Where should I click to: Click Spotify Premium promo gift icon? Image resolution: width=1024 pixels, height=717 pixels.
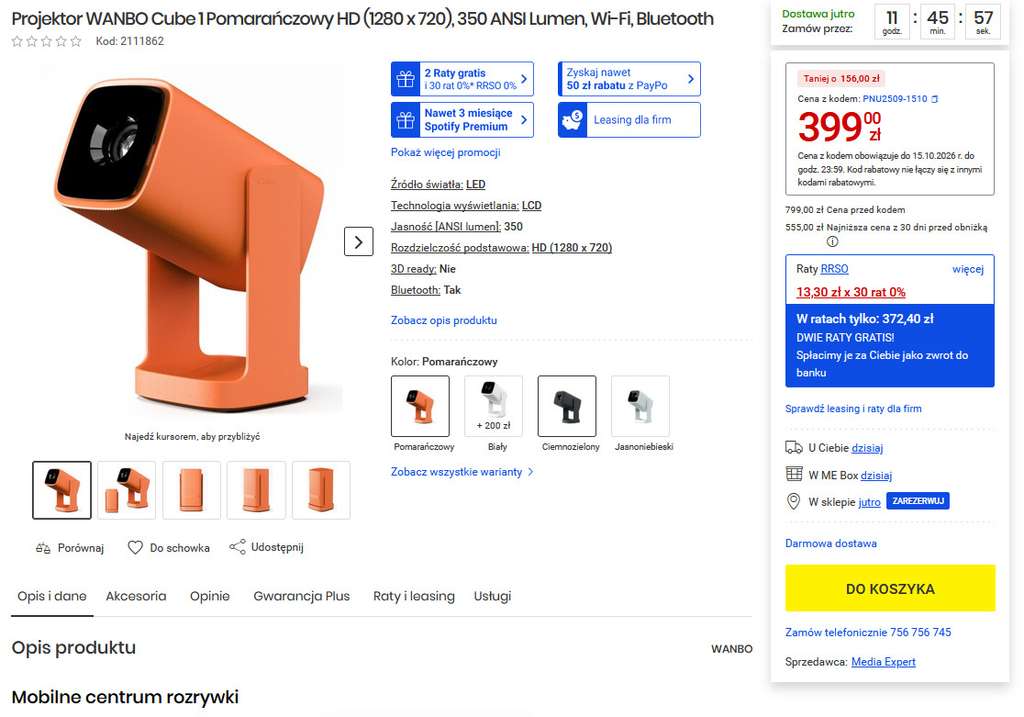(x=406, y=120)
